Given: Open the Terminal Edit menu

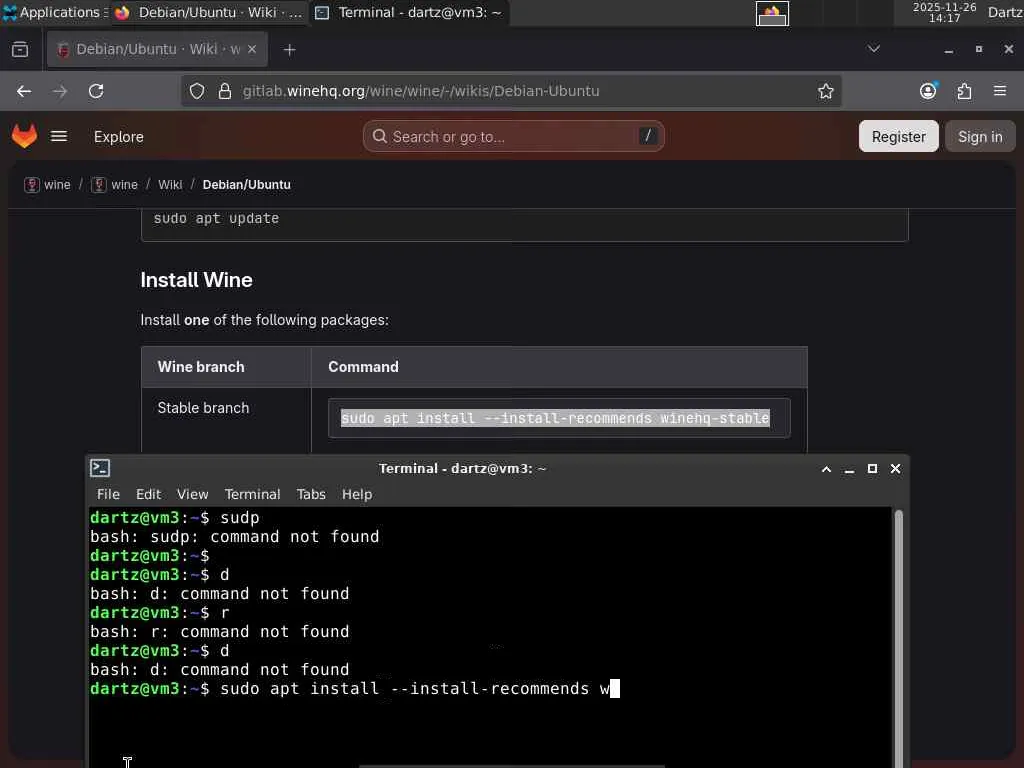Looking at the screenshot, I should coord(148,494).
